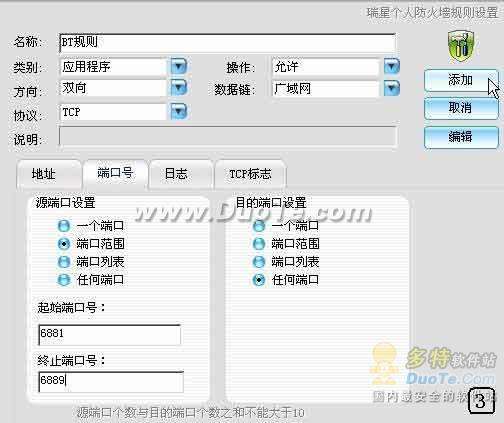Open the 类别 dropdown arrow

pos(179,66)
